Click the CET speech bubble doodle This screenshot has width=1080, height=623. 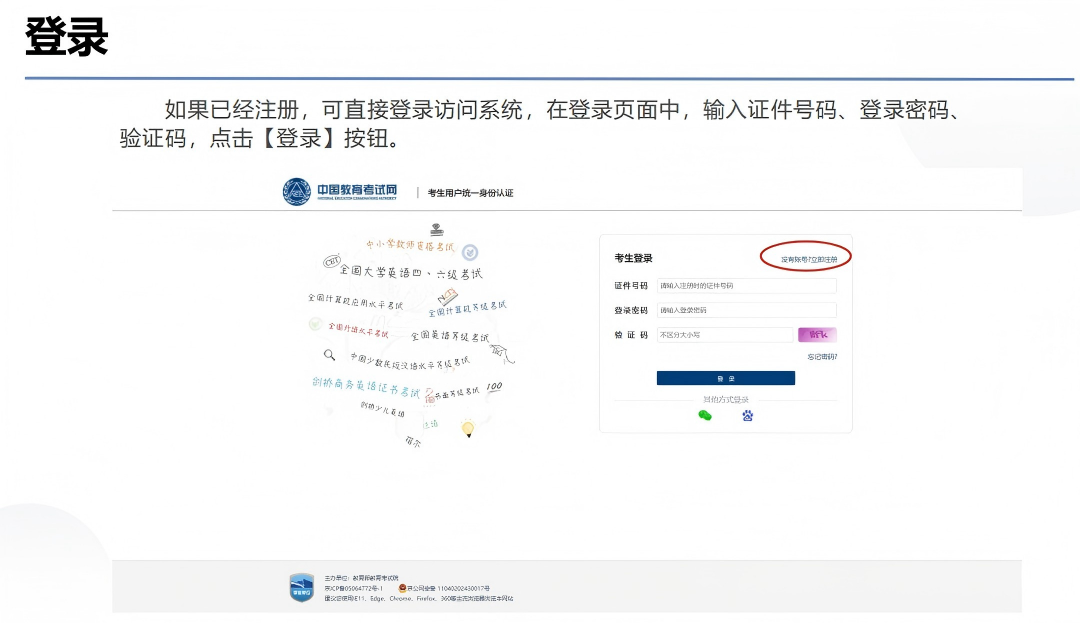(x=332, y=261)
